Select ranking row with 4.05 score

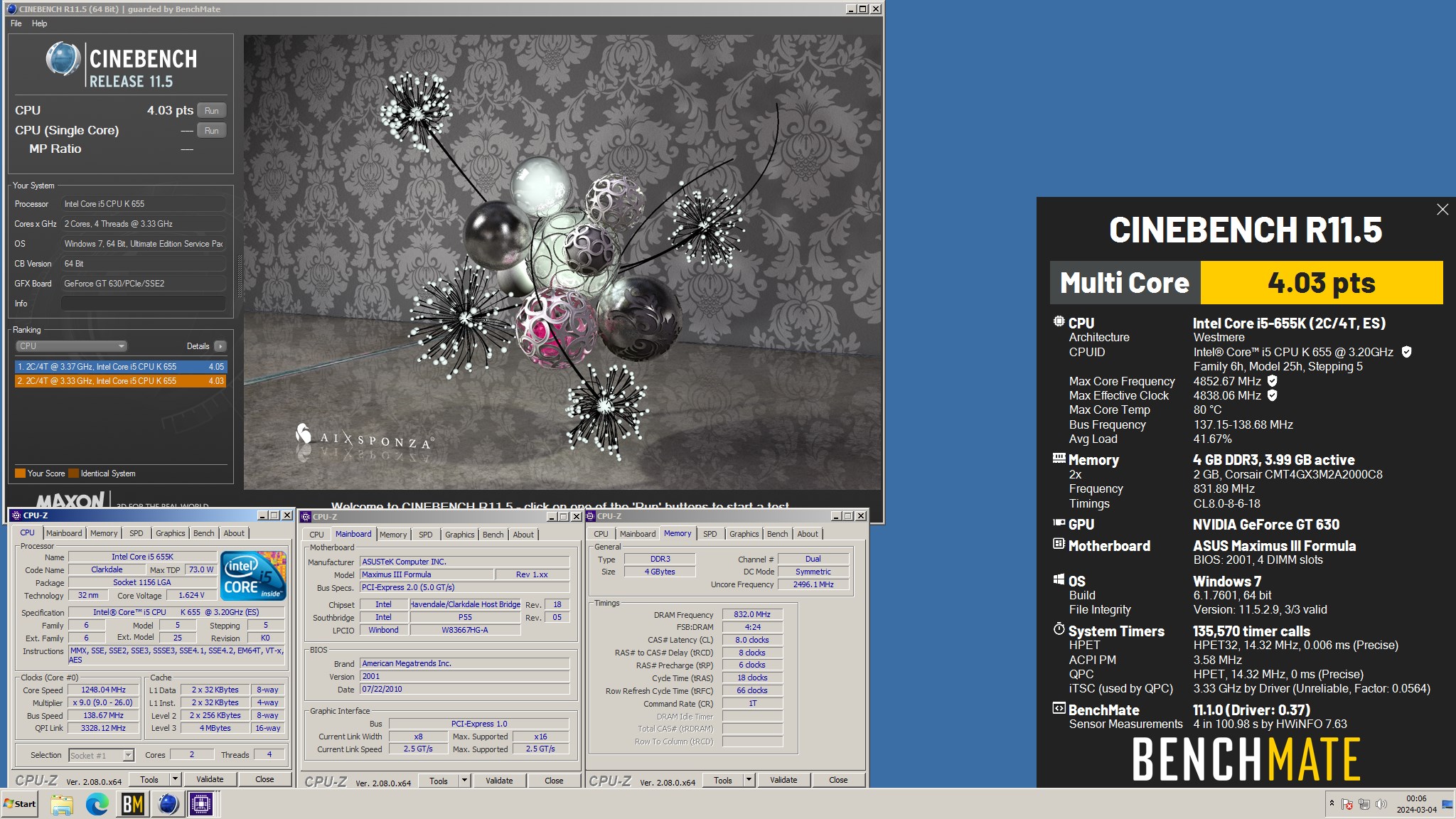[121, 367]
